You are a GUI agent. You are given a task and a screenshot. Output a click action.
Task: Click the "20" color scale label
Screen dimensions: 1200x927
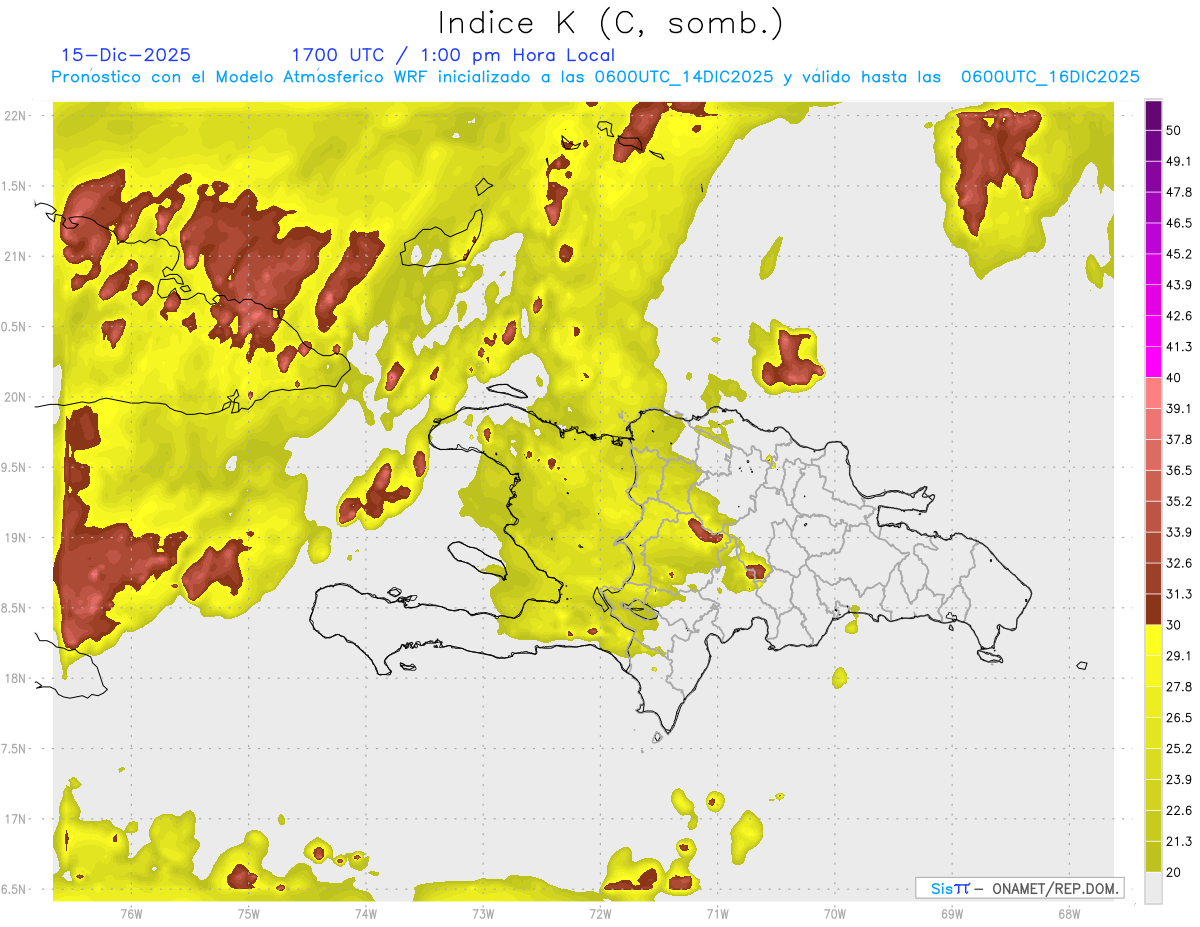pyautogui.click(x=1174, y=872)
